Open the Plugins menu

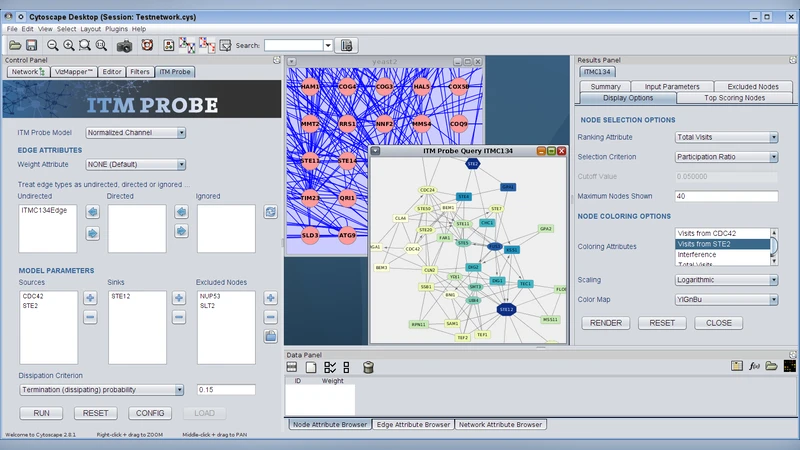[x=117, y=29]
